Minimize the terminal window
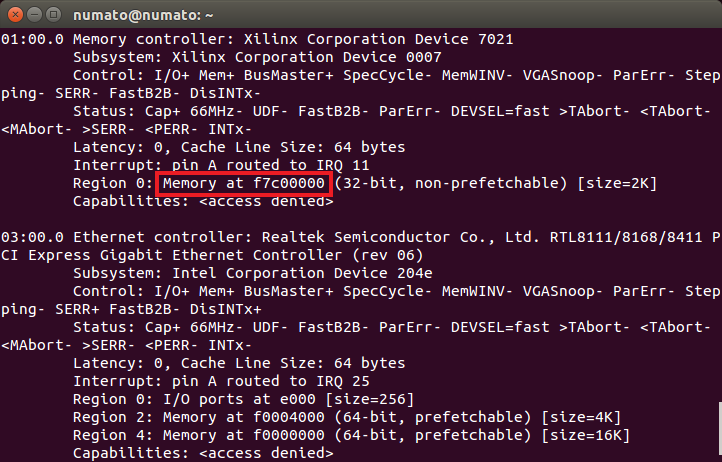 (x=33, y=14)
